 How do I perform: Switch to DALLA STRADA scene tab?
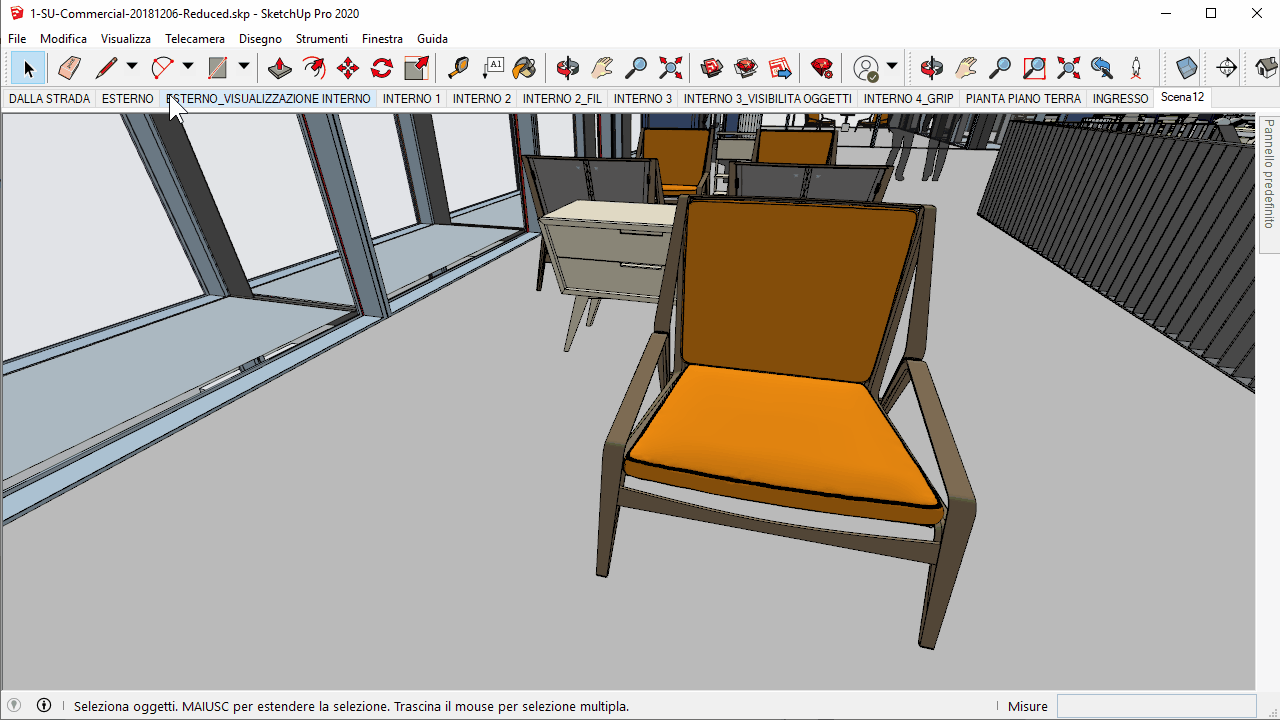(x=50, y=99)
